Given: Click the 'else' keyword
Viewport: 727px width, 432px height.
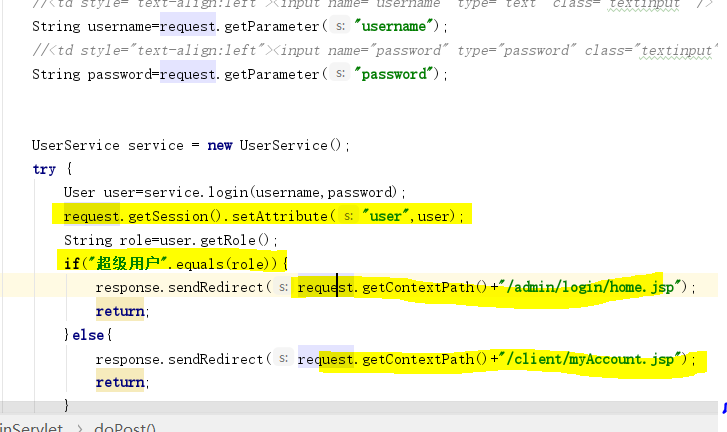Looking at the screenshot, I should tap(88, 335).
